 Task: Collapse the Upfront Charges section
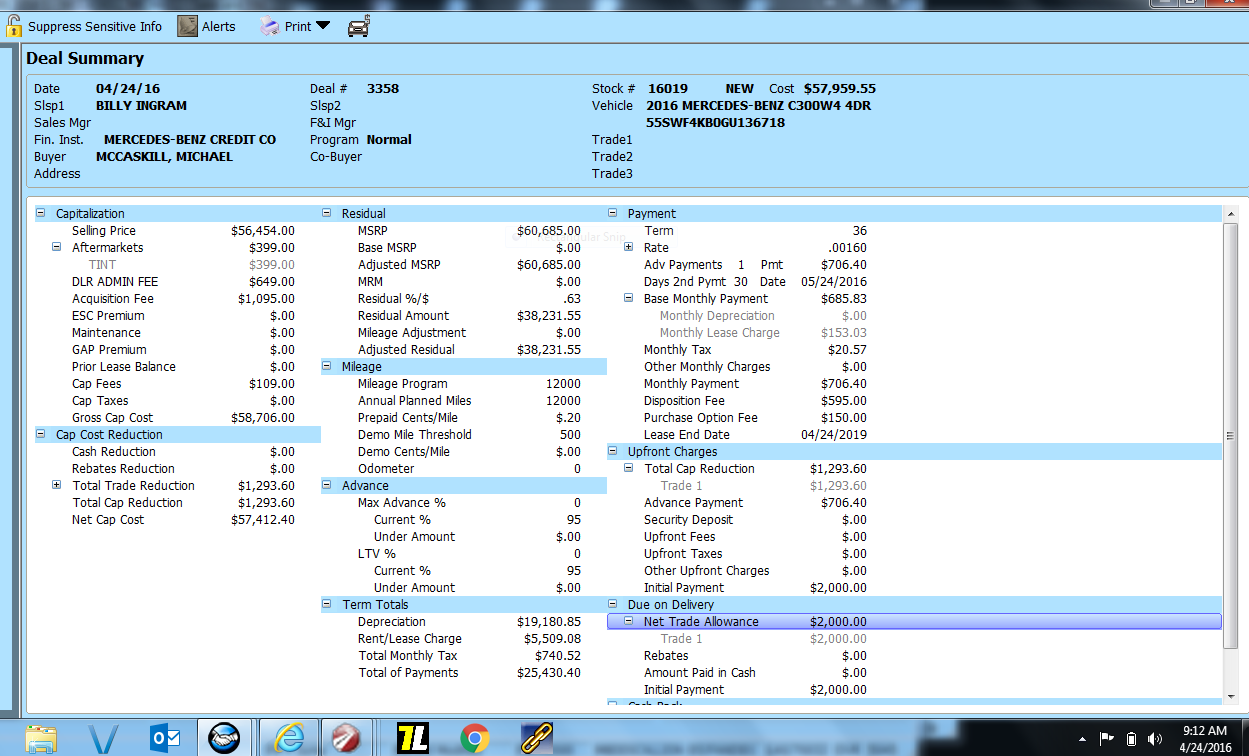click(x=613, y=451)
